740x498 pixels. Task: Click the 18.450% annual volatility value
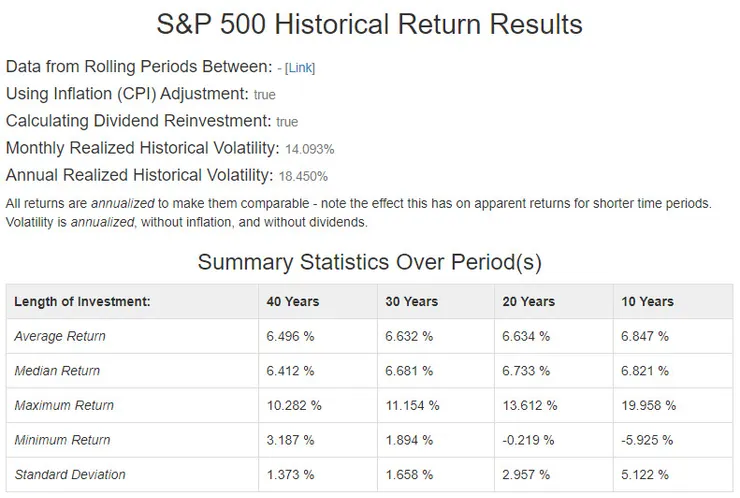point(303,176)
